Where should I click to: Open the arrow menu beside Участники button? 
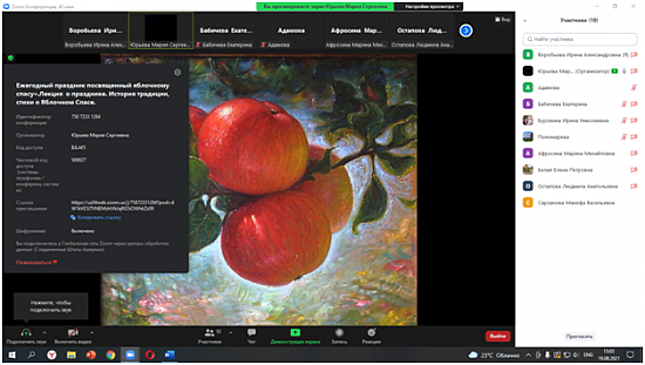tap(231, 332)
